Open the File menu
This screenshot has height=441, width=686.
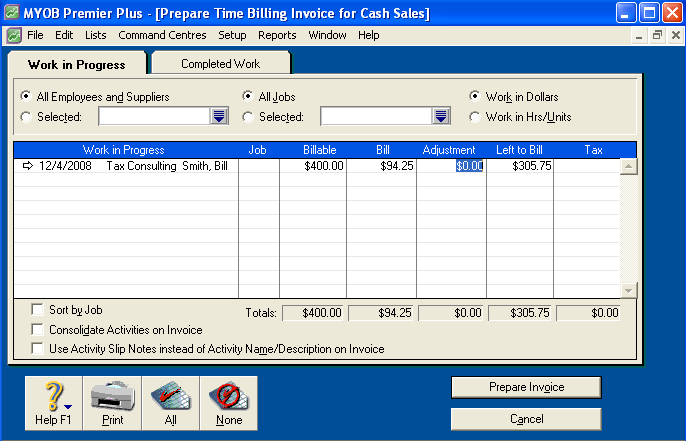[x=35, y=35]
